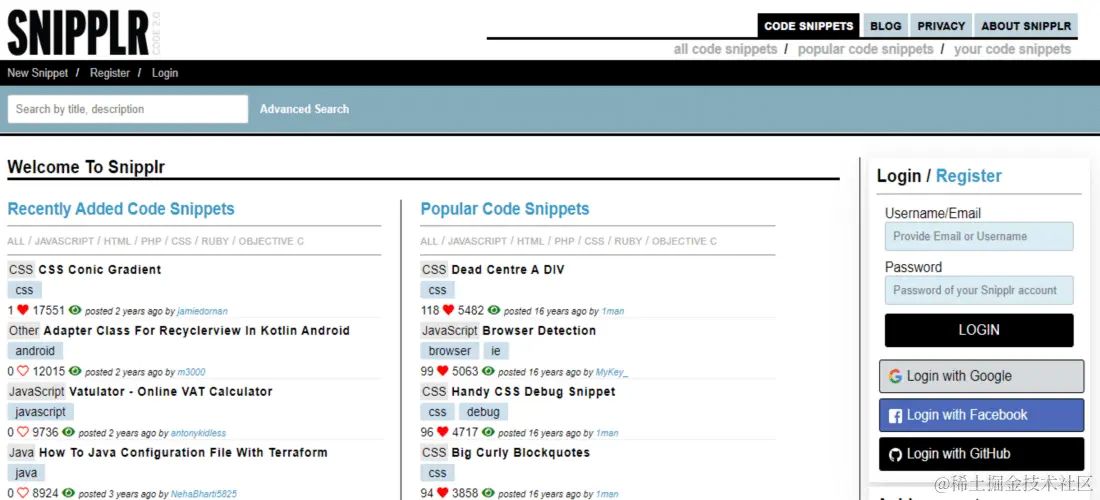Open the Blog tab
The image size is (1100, 500).
pyautogui.click(x=885, y=26)
